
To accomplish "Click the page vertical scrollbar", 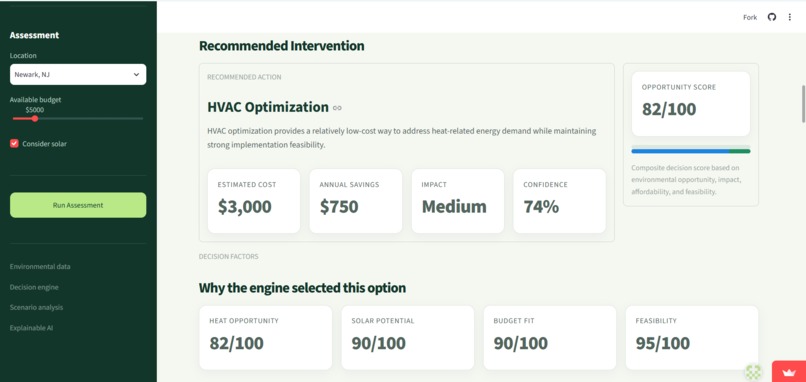I will 803,104.
